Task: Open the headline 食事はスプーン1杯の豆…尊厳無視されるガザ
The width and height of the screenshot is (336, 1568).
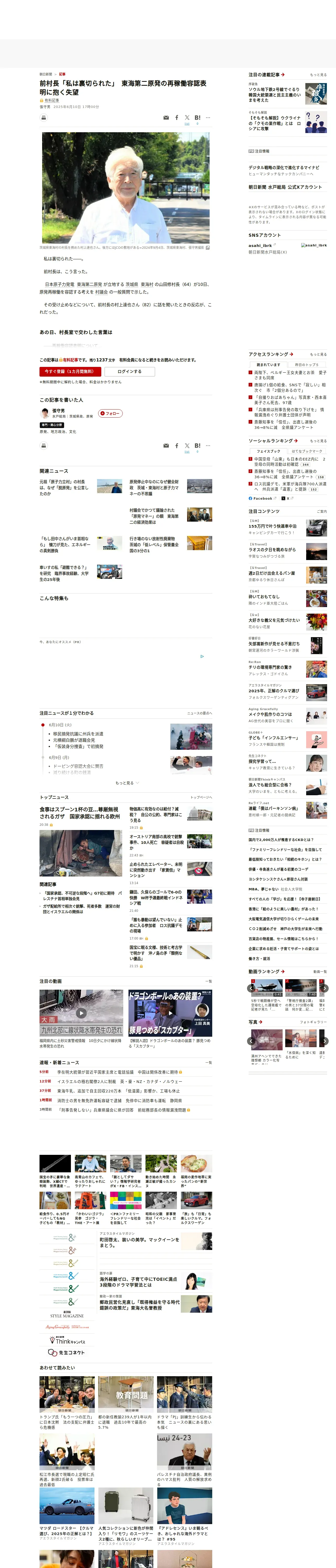Action: tap(79, 813)
